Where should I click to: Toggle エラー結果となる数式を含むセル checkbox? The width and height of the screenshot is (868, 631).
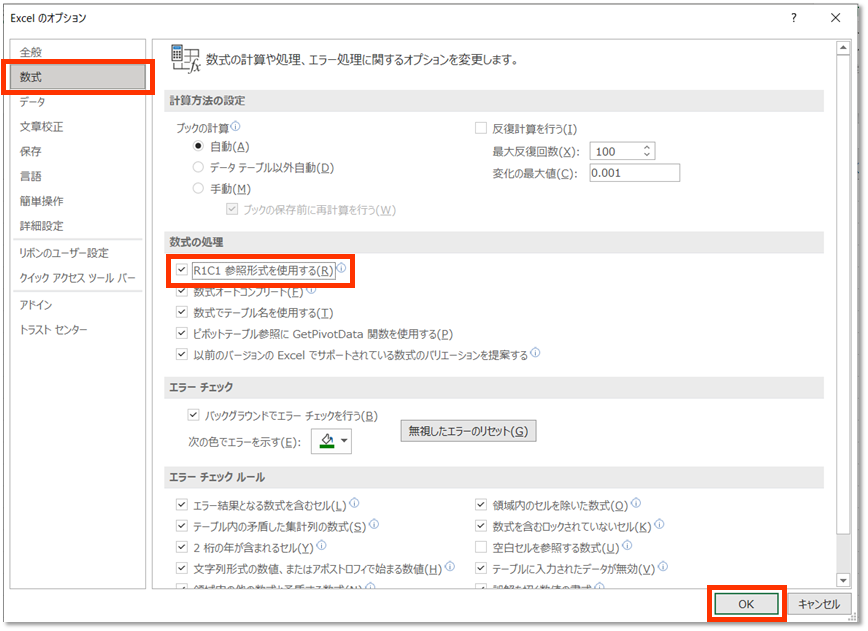pyautogui.click(x=182, y=504)
